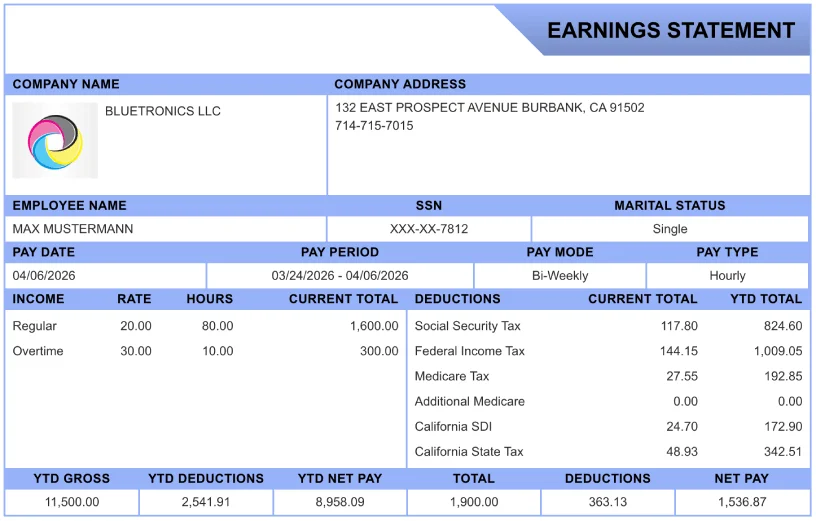
Task: Click the Regular hours 80.00
Action: (218, 326)
